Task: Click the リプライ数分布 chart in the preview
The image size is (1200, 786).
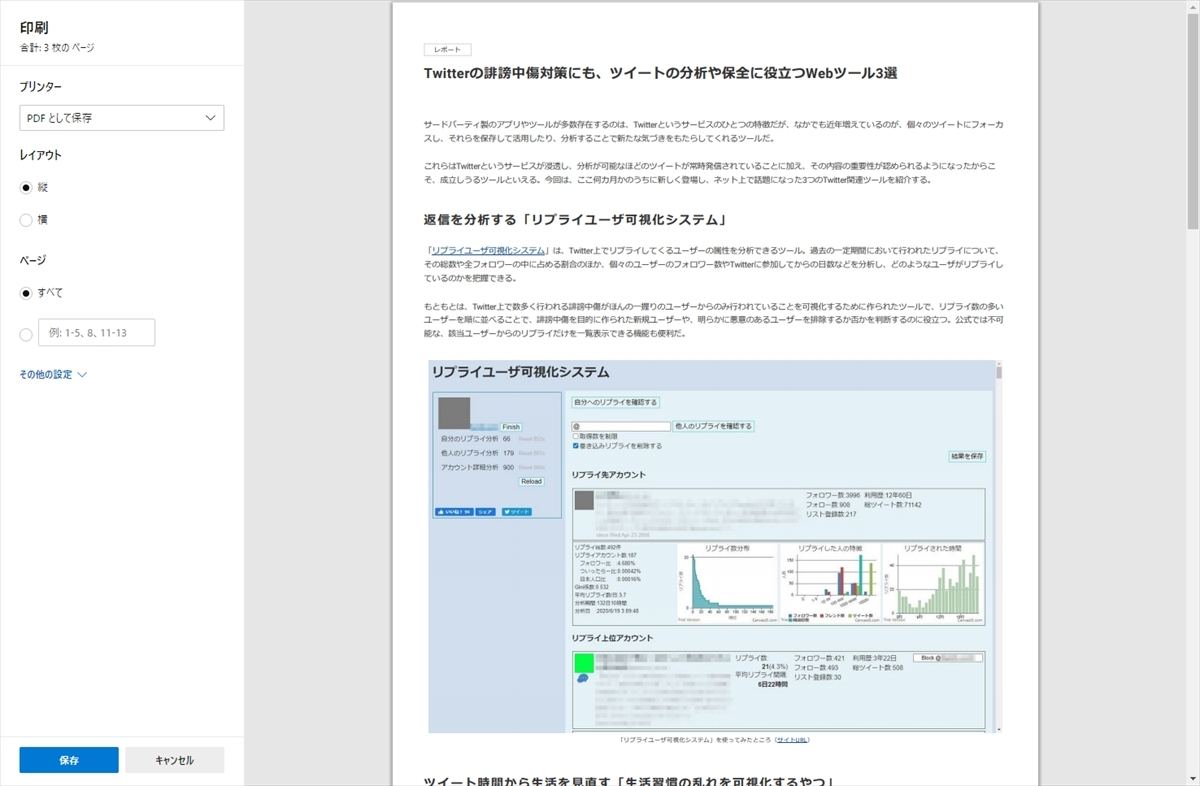Action: tap(729, 584)
